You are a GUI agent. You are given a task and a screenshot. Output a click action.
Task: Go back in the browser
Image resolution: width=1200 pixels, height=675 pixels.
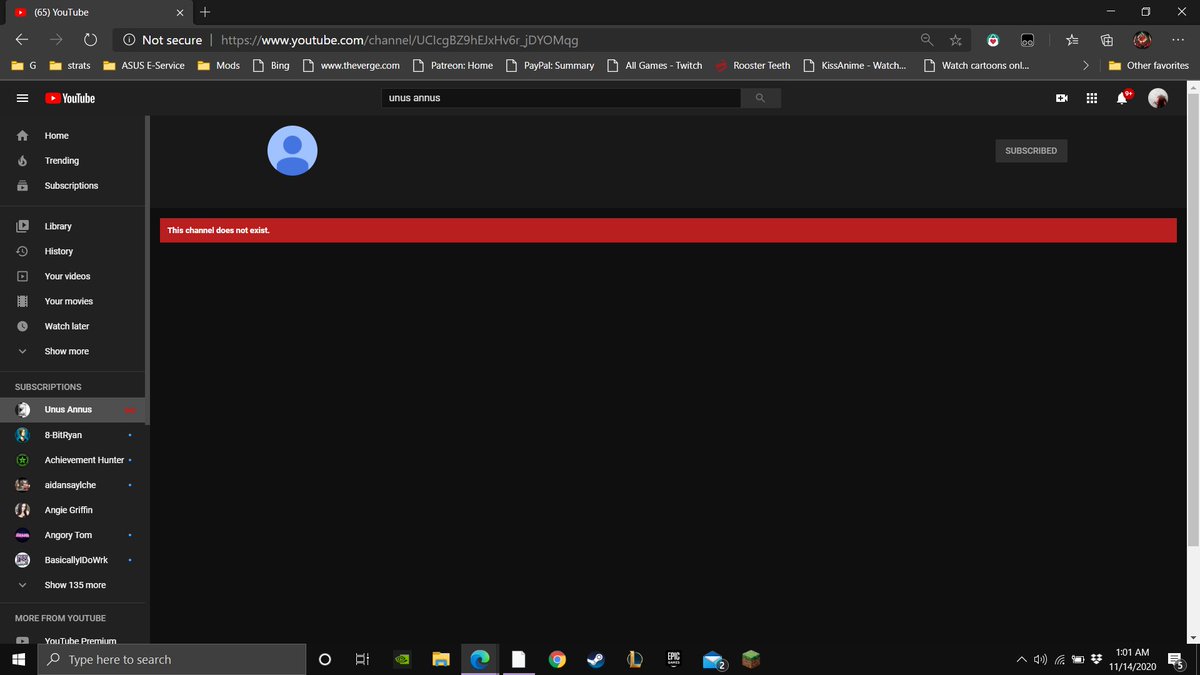point(22,40)
